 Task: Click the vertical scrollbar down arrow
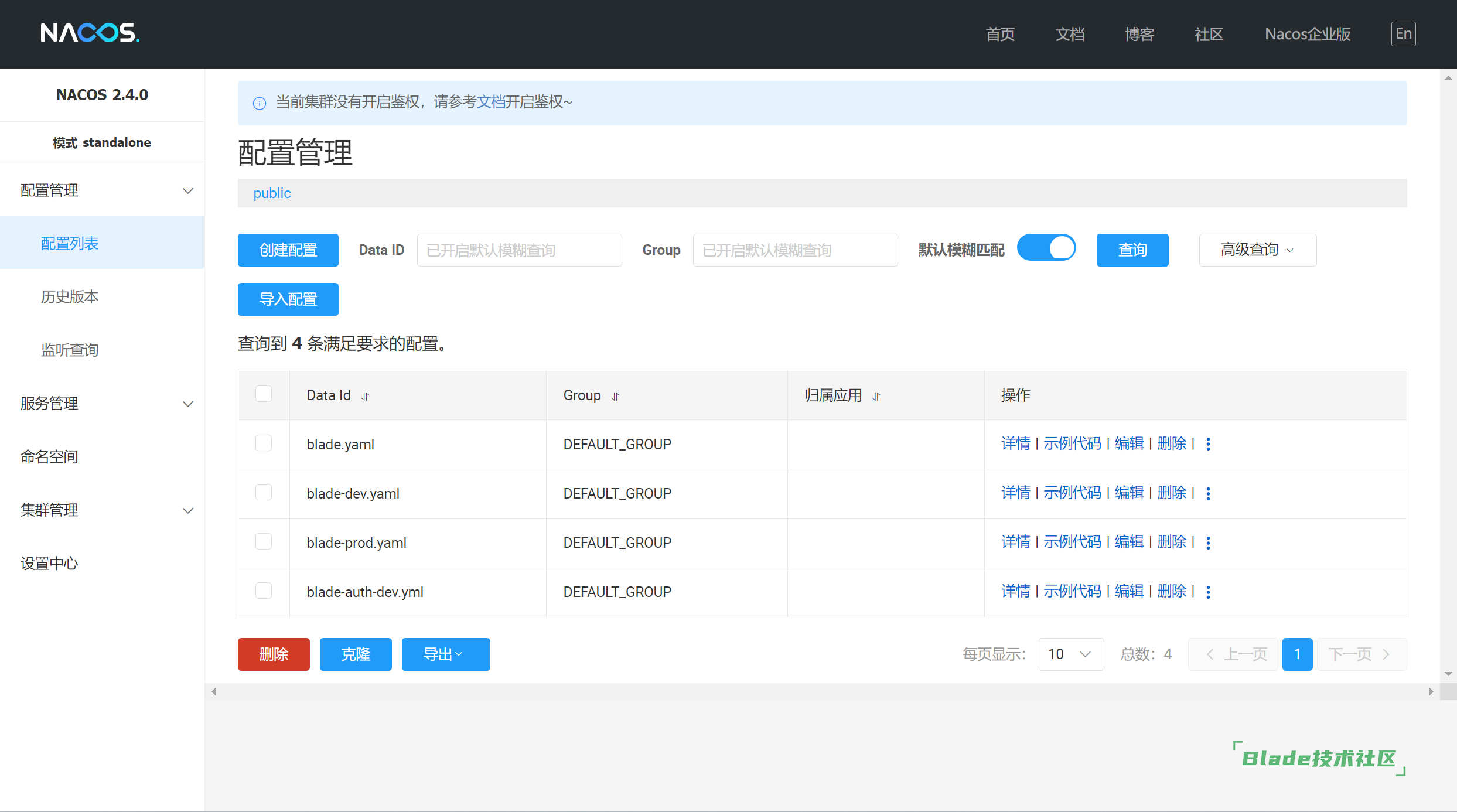point(1448,674)
